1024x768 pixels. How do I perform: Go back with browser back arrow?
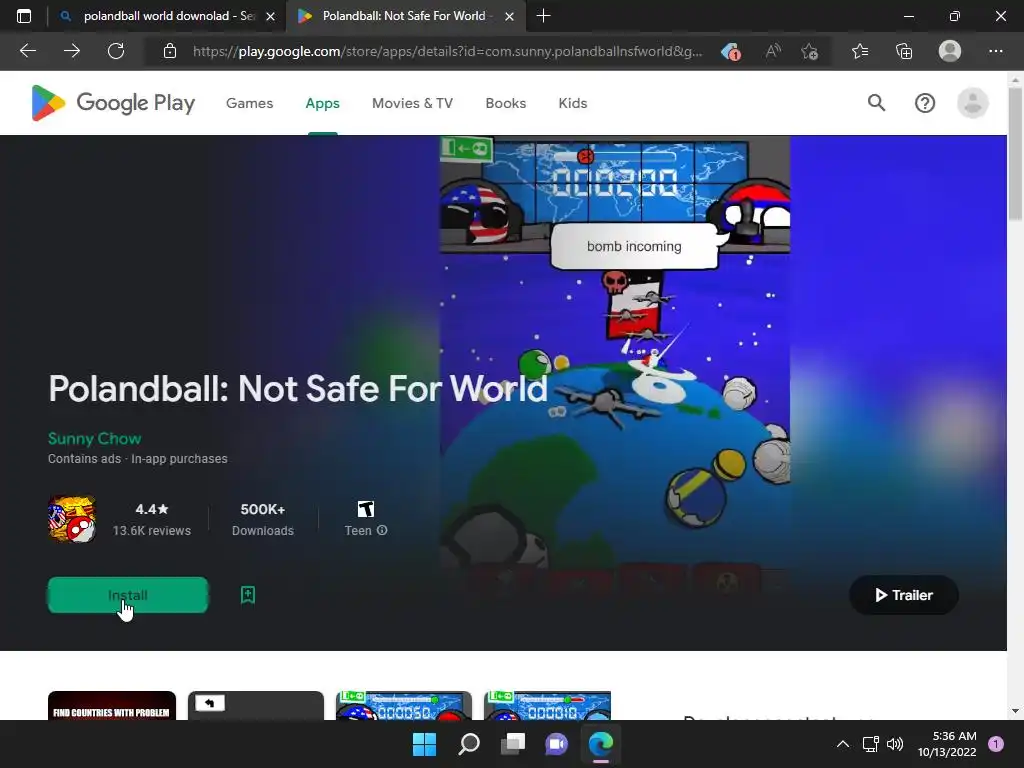pos(28,51)
